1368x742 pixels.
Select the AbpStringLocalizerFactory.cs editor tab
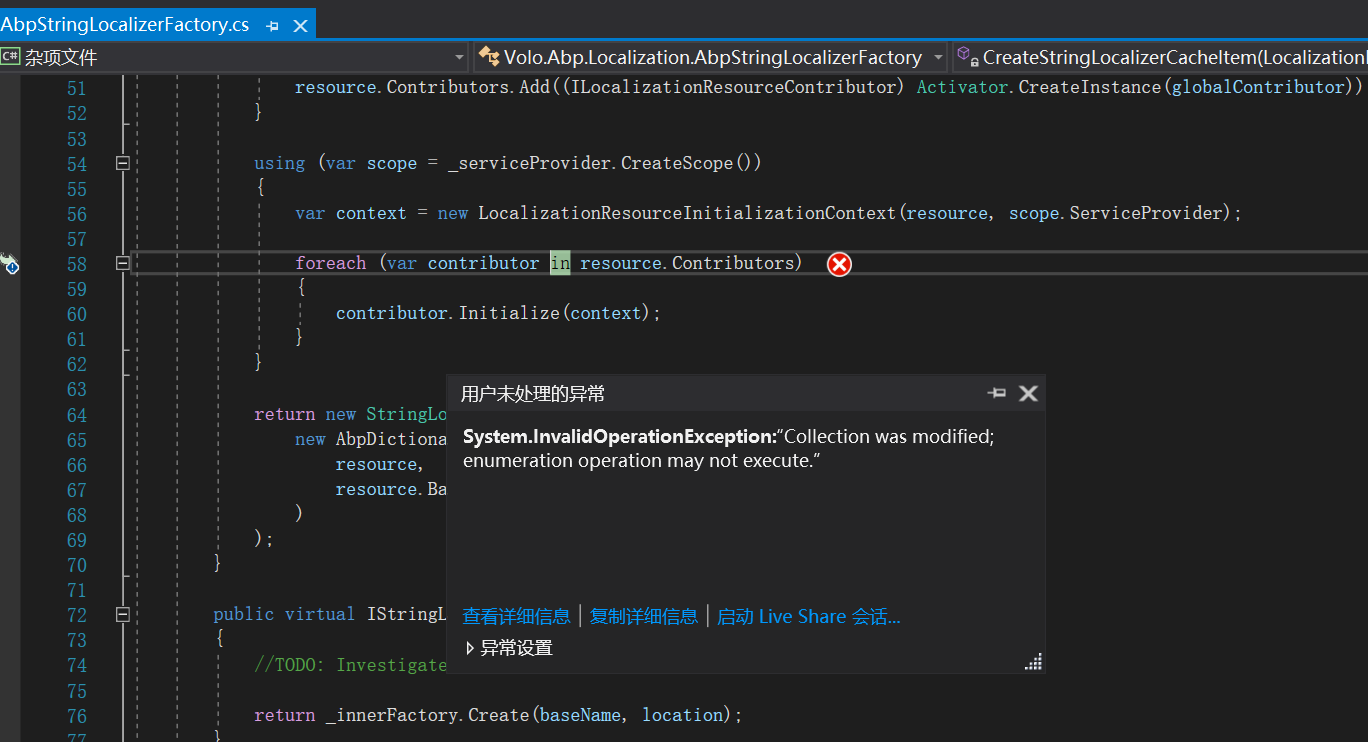pyautogui.click(x=125, y=24)
